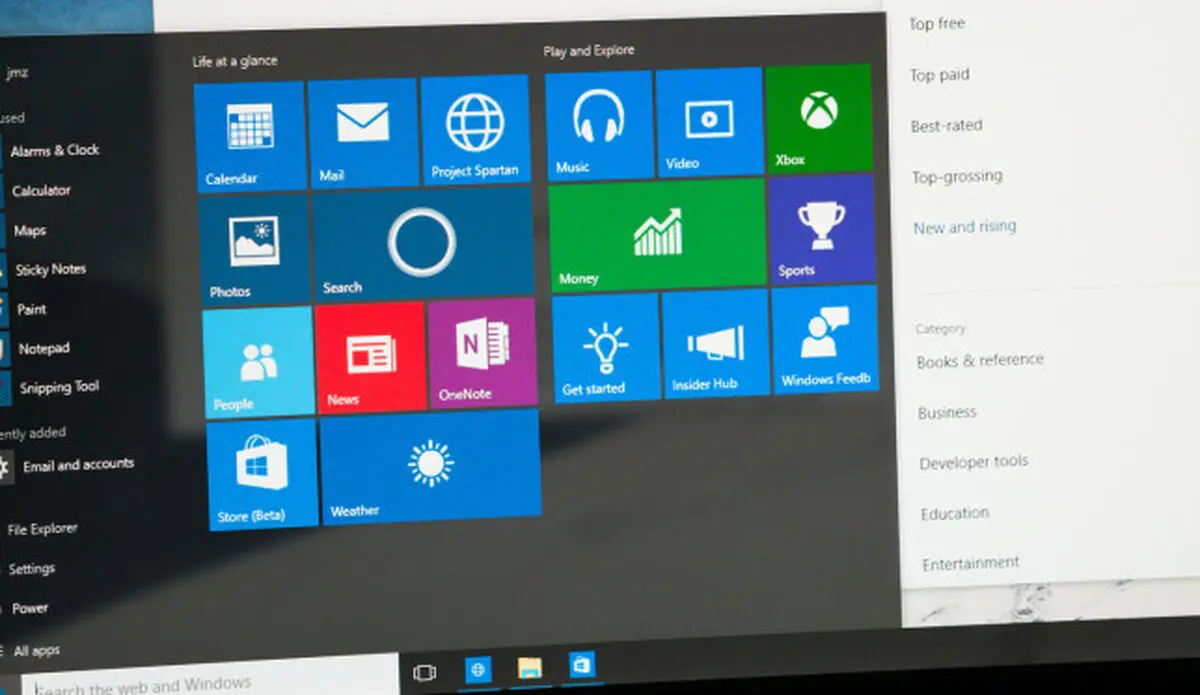1200x695 pixels.
Task: Select Best-rated in the Store
Action: coord(946,126)
